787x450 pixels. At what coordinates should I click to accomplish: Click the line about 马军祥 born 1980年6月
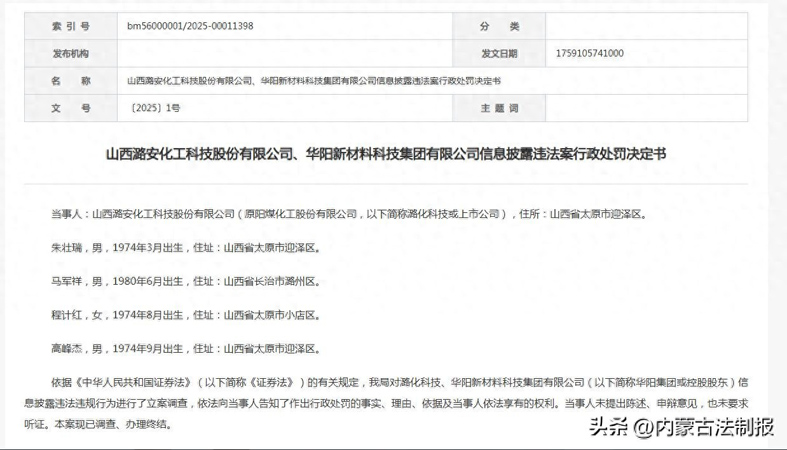(186, 281)
